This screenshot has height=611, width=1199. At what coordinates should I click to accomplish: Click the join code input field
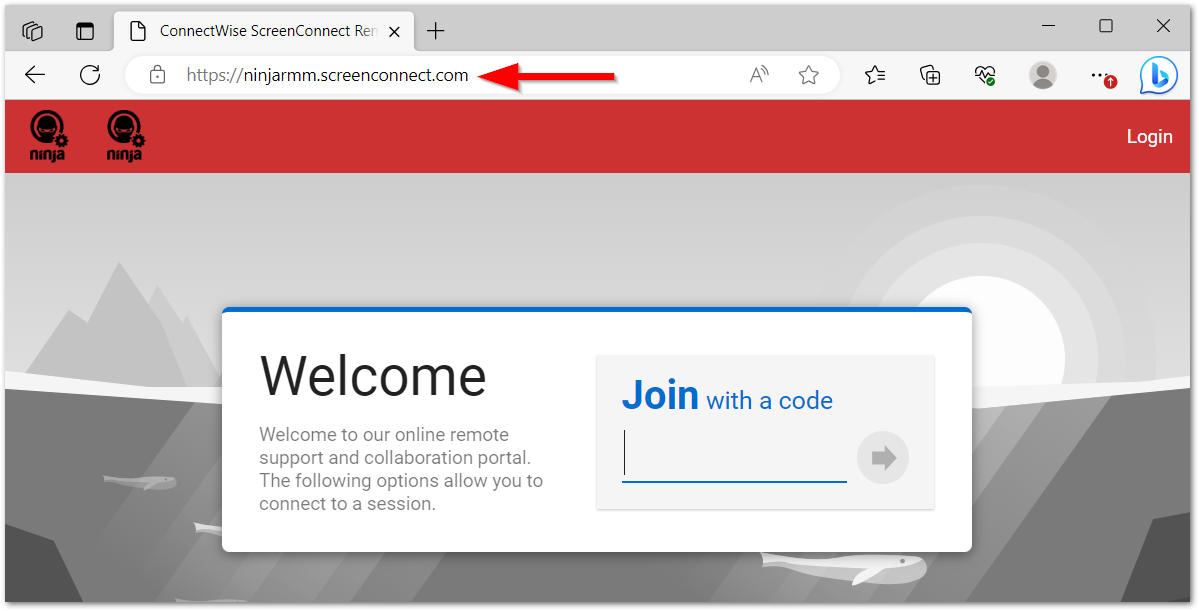[734, 456]
